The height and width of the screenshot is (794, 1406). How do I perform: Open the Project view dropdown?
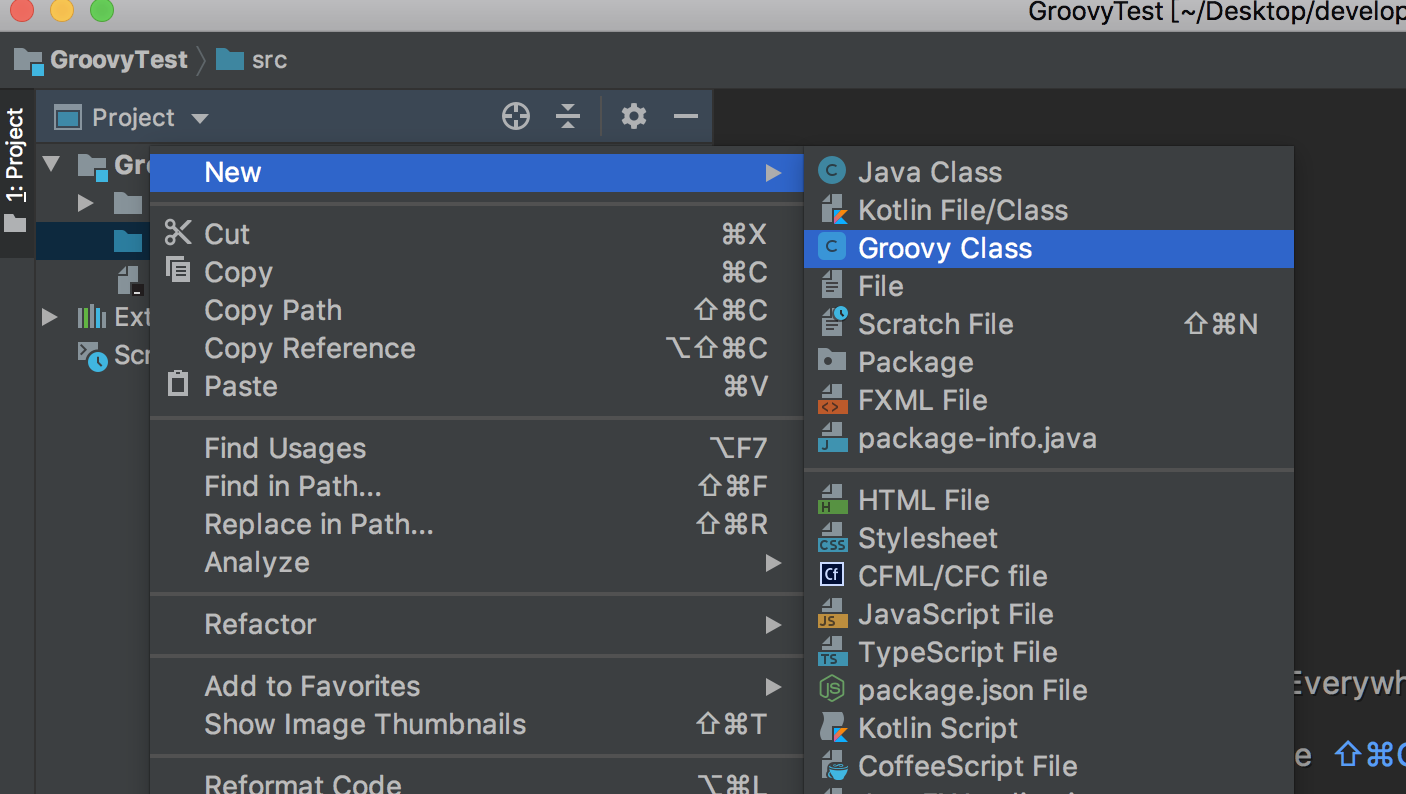click(x=200, y=118)
